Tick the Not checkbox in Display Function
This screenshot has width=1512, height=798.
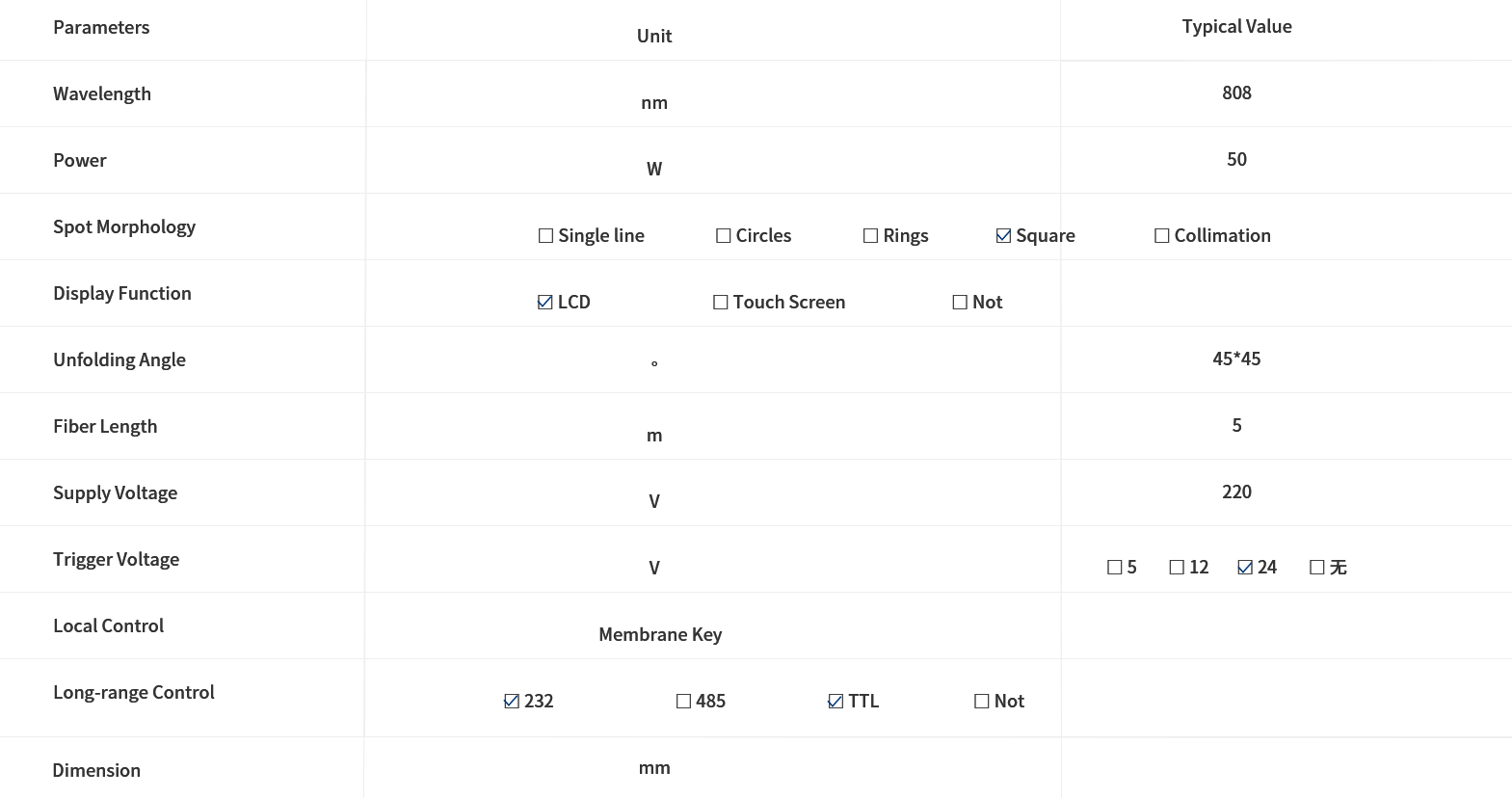(960, 303)
